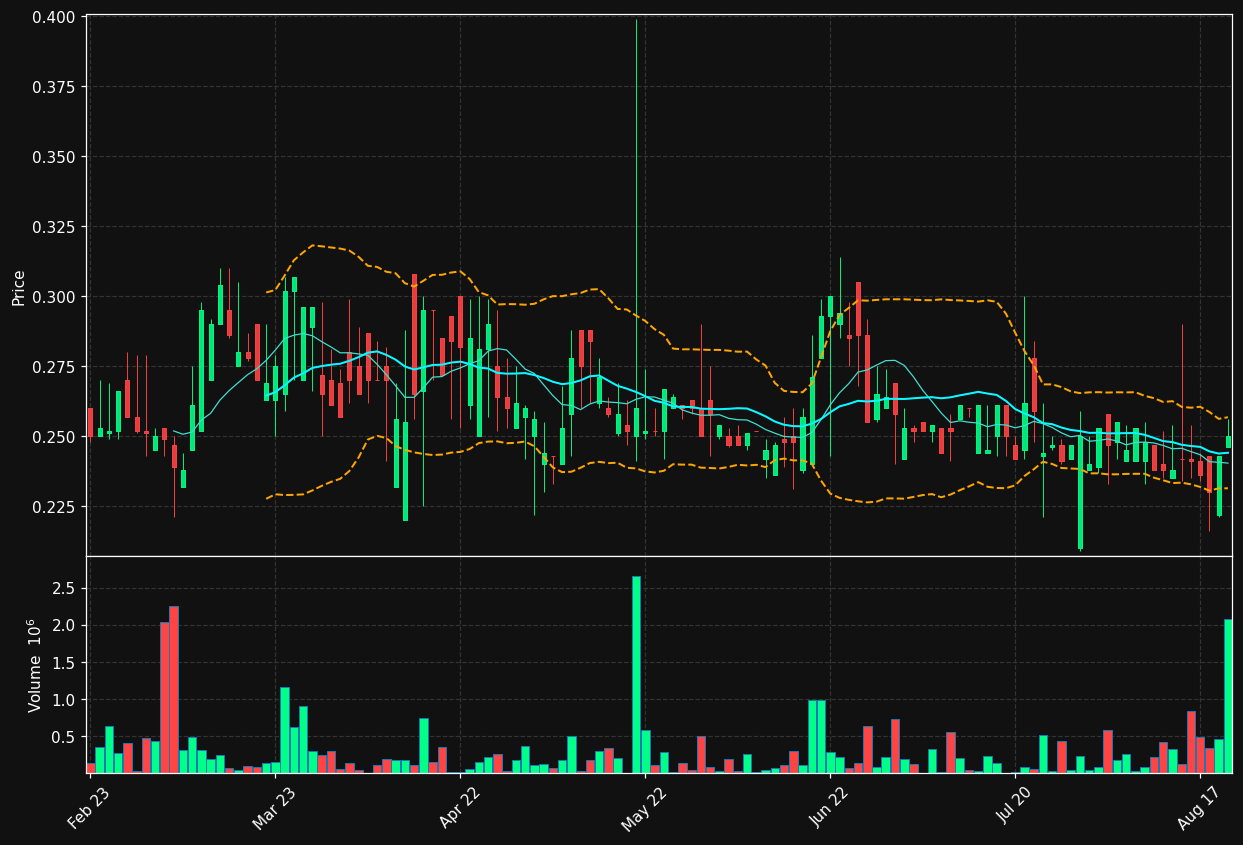
Task: Select the Apr 22 date label
Action: click(460, 808)
